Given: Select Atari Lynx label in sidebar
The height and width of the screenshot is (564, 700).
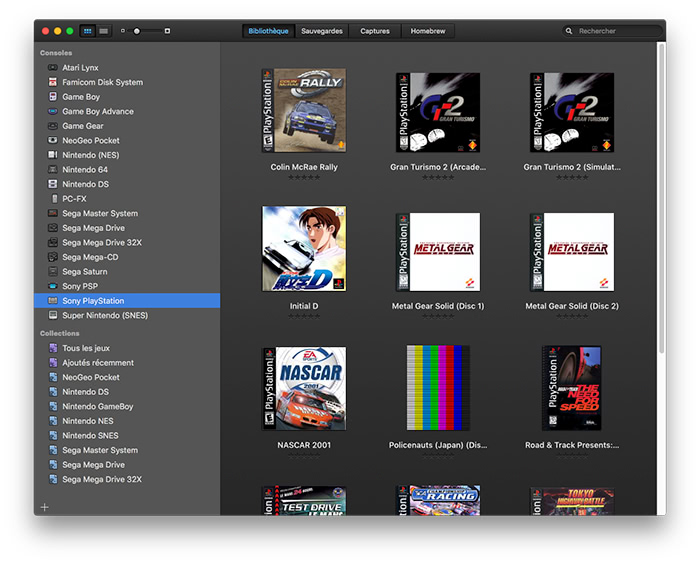Looking at the screenshot, I should coord(80,67).
